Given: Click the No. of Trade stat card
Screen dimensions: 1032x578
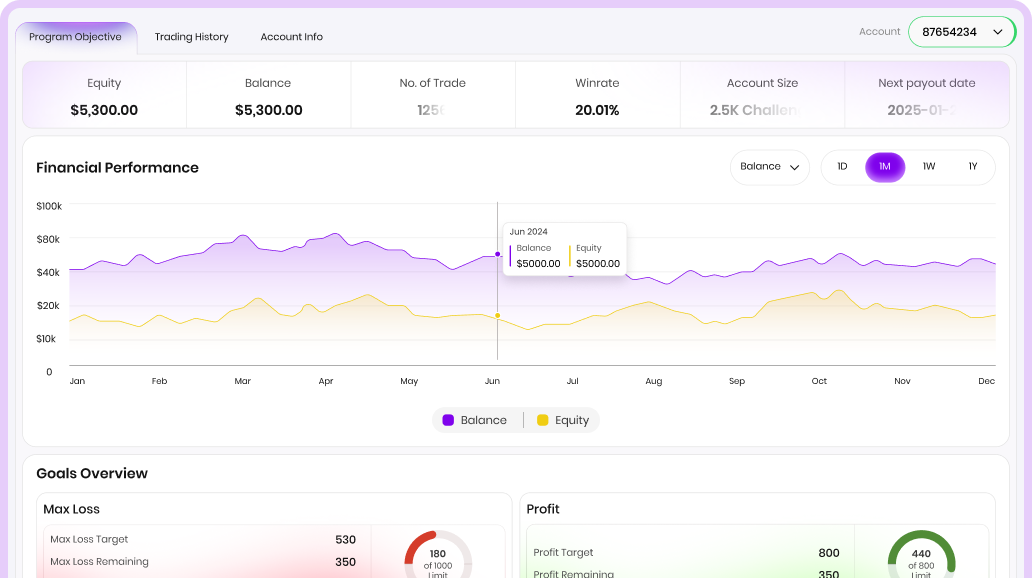Looking at the screenshot, I should tap(432, 95).
